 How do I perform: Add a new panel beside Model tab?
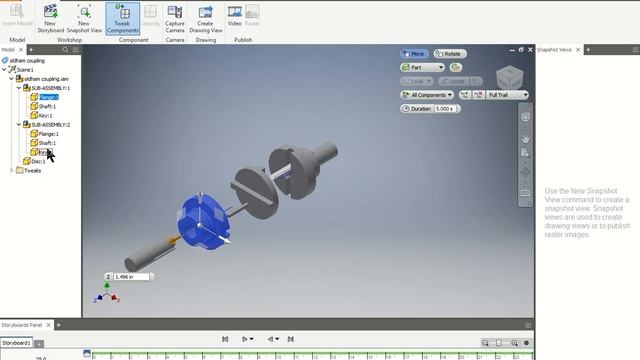coord(31,50)
